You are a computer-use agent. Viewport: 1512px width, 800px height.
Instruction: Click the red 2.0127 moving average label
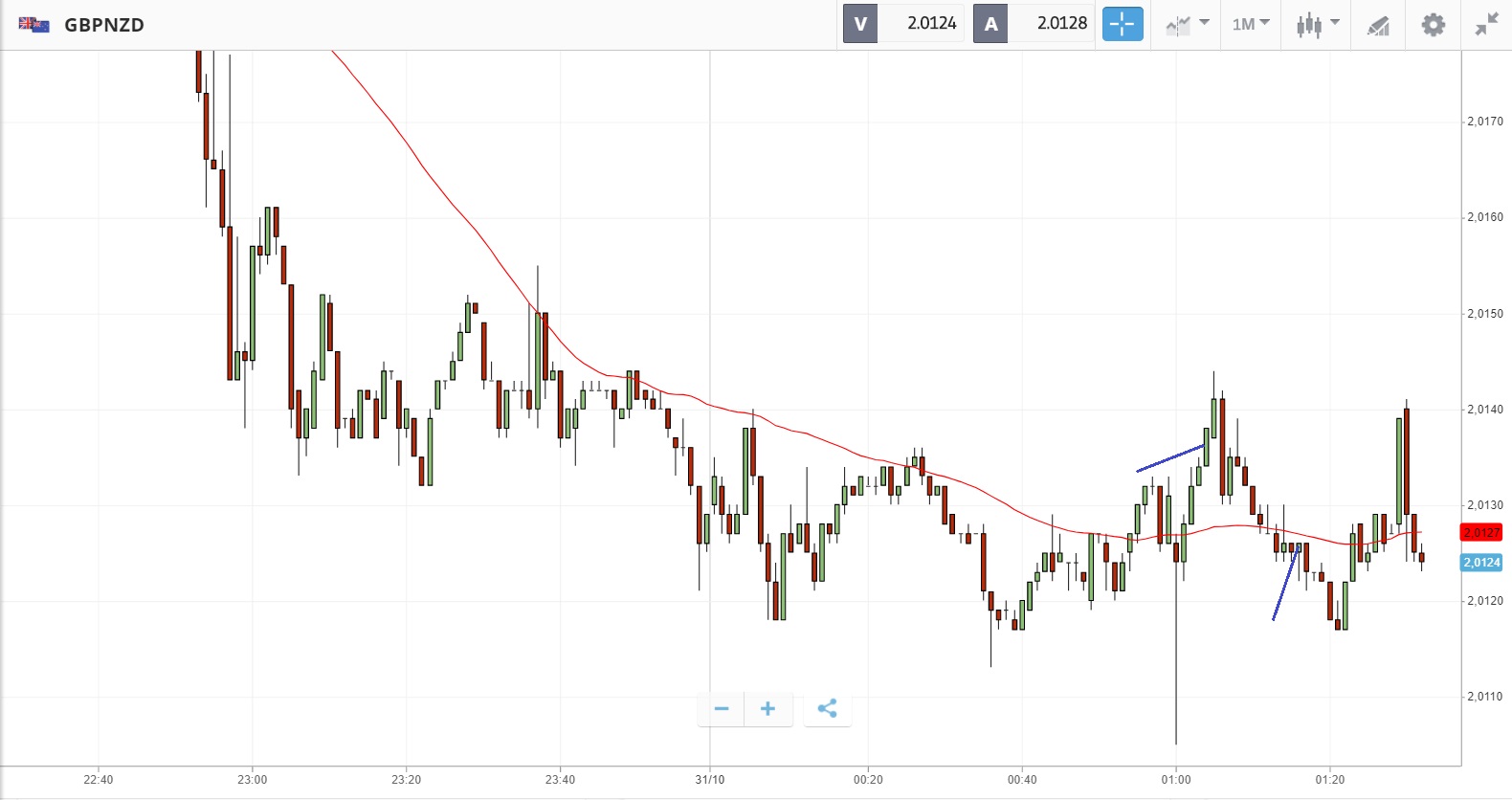point(1481,532)
